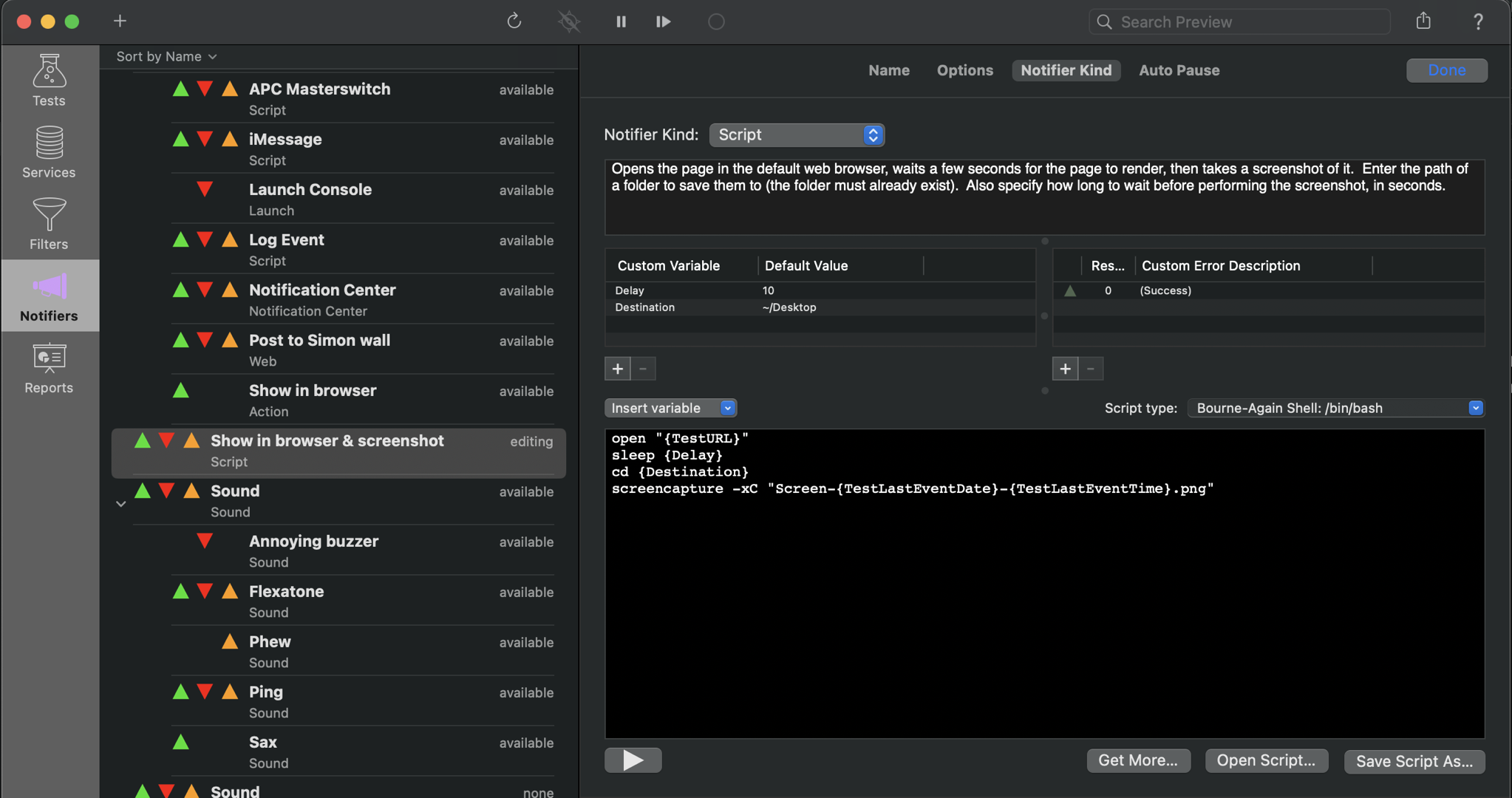Open the Filters section in sidebar

click(49, 224)
